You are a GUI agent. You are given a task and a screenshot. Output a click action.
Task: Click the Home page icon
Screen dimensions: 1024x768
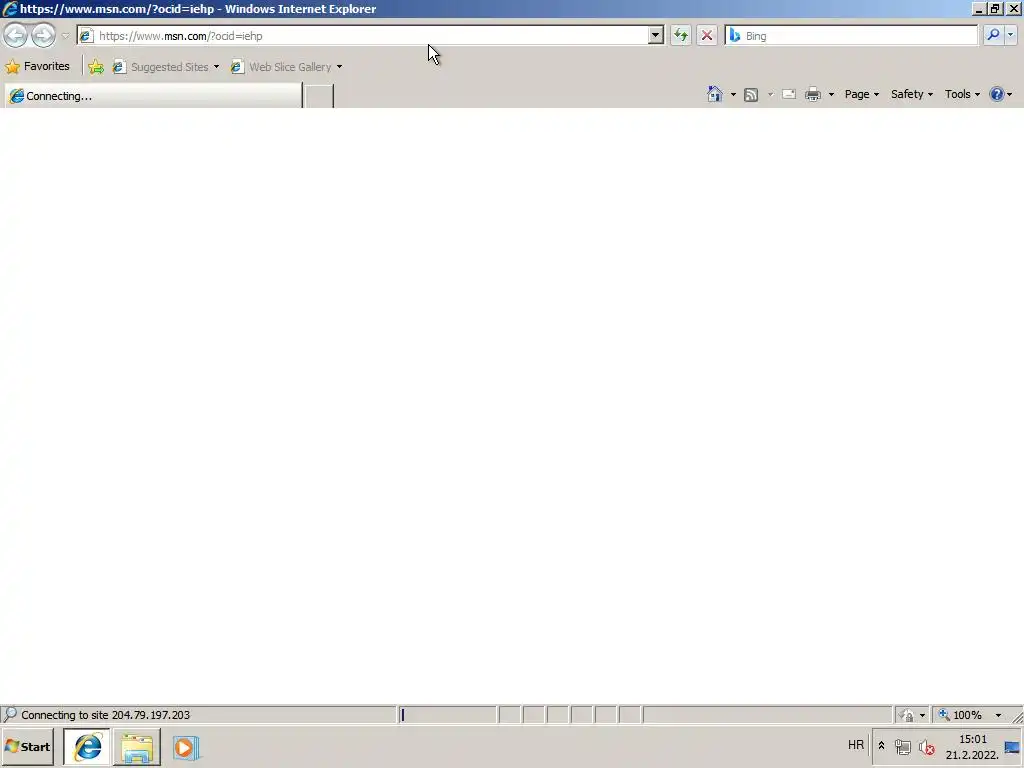coord(715,94)
